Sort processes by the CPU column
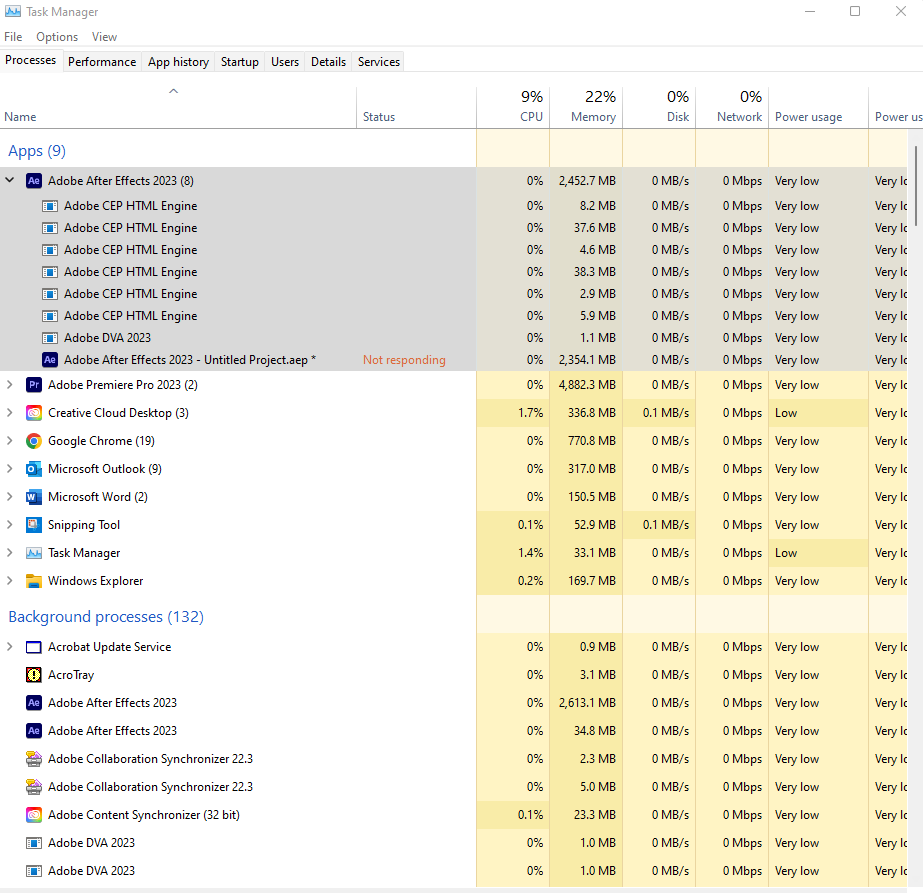The image size is (923, 893). (531, 117)
